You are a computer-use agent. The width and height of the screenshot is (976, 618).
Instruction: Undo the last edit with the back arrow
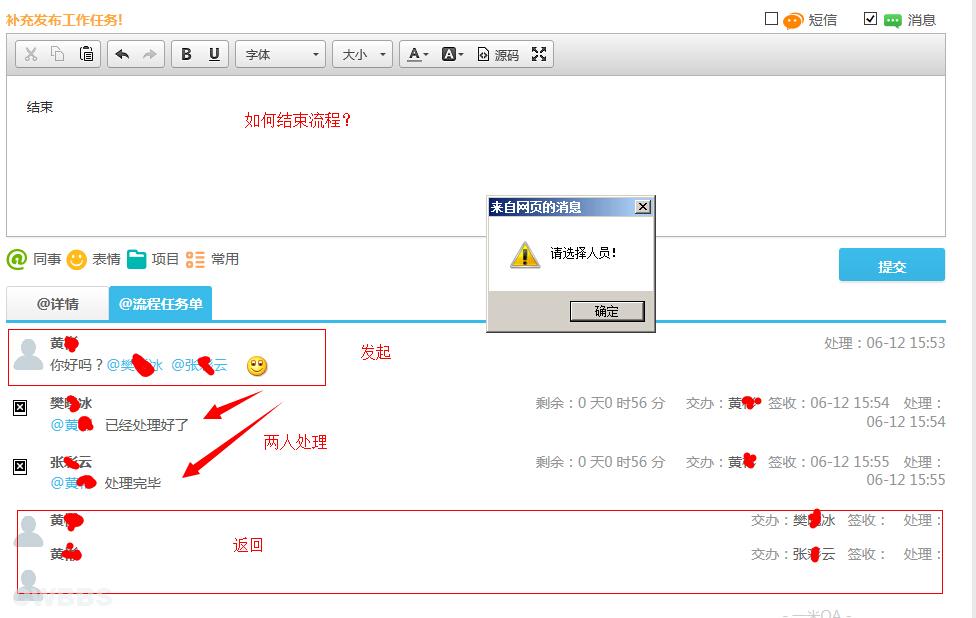pyautogui.click(x=123, y=54)
